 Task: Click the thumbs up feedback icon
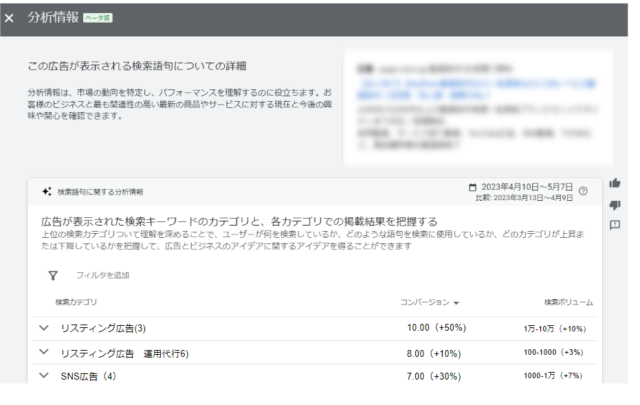(x=615, y=183)
